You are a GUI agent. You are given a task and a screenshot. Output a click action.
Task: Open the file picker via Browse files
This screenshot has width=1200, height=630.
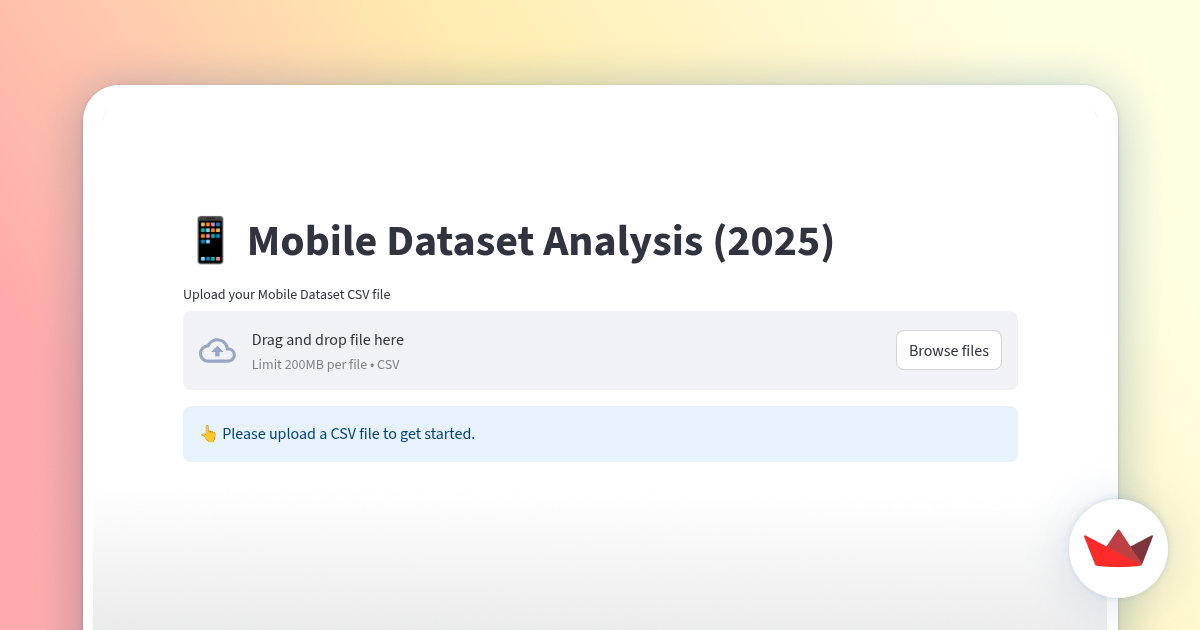pos(948,350)
